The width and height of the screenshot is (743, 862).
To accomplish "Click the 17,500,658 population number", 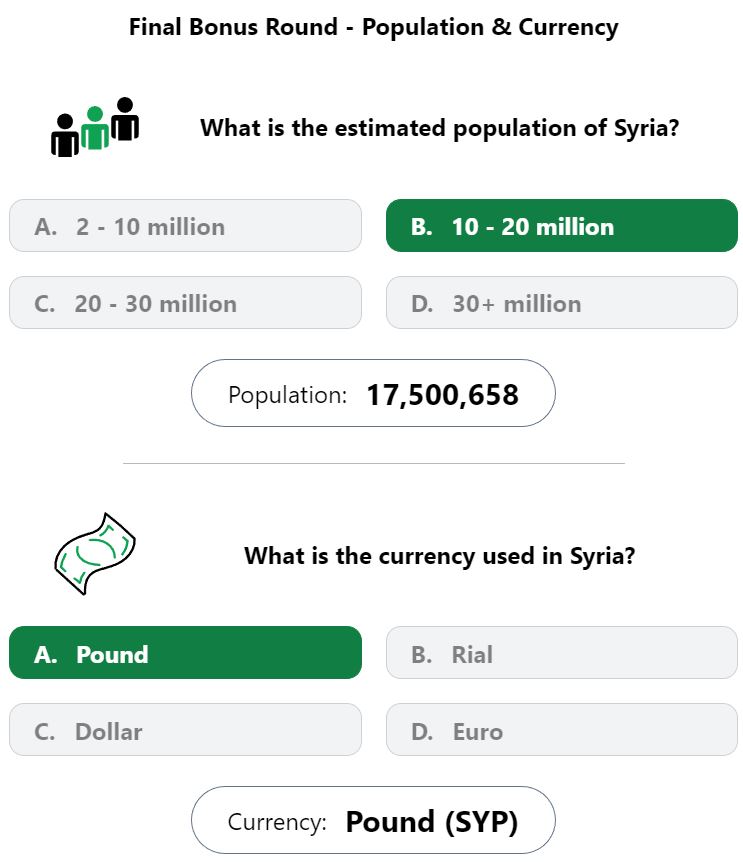I will click(442, 395).
